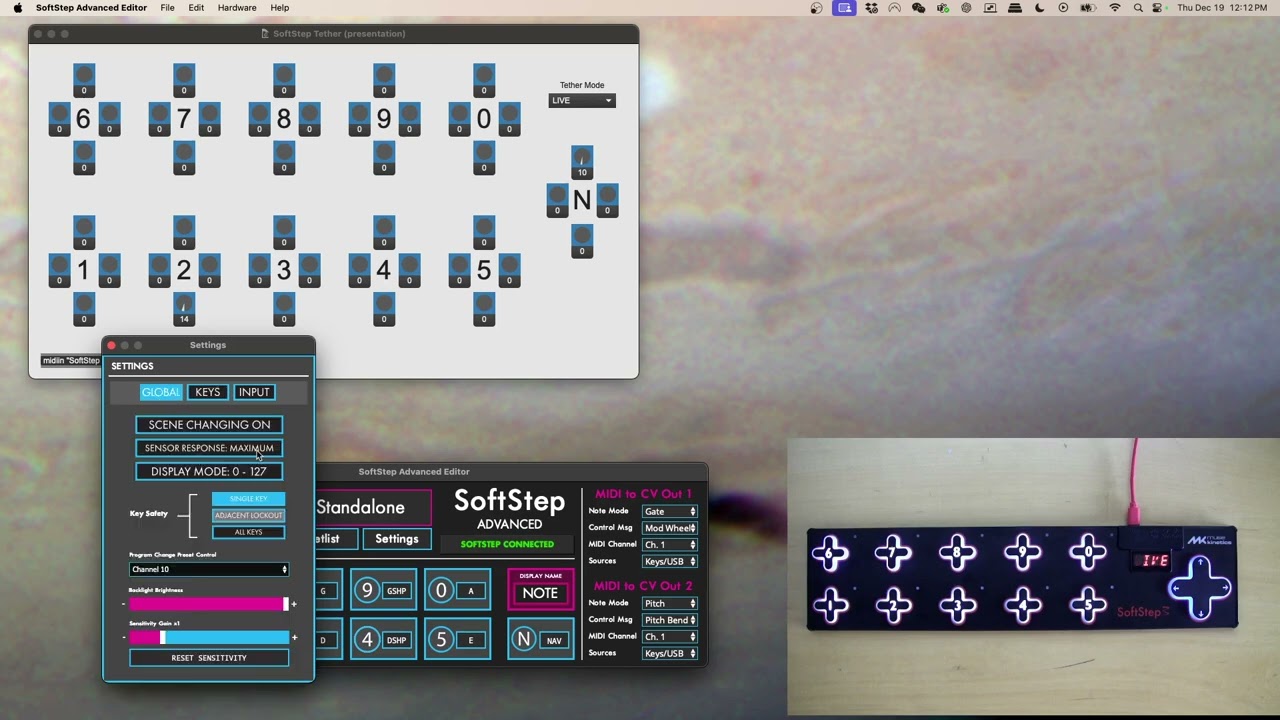This screenshot has height=720, width=1280.
Task: Open the Help menu
Action: coord(280,8)
